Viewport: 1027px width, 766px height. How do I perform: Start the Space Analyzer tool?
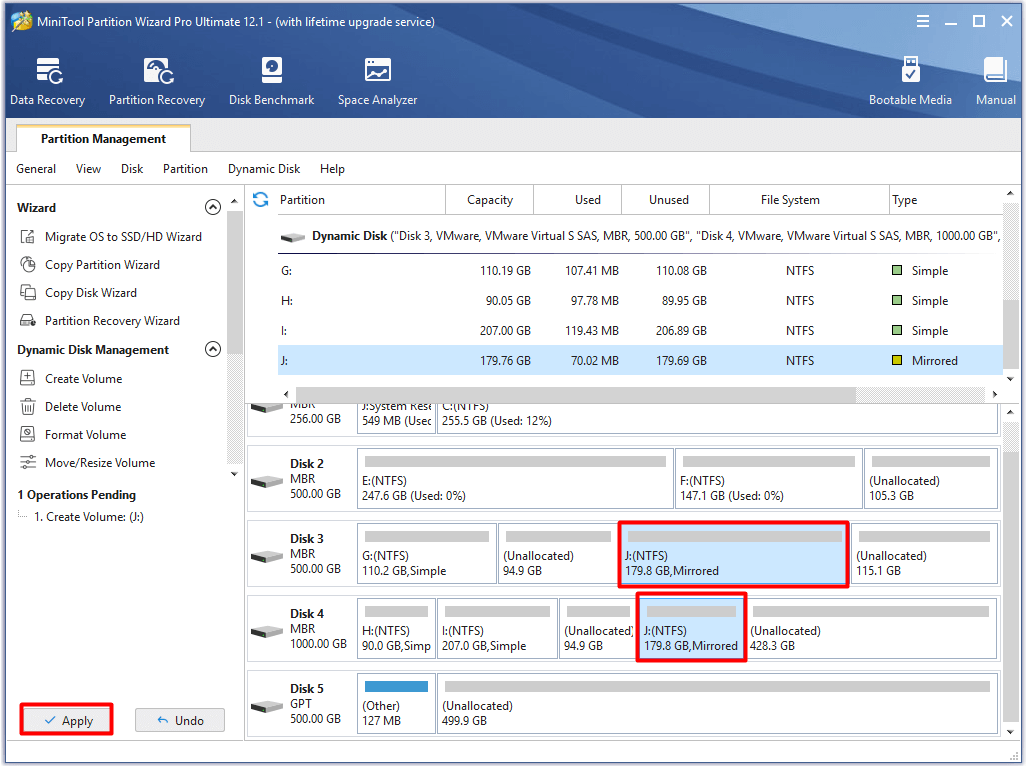(x=377, y=81)
